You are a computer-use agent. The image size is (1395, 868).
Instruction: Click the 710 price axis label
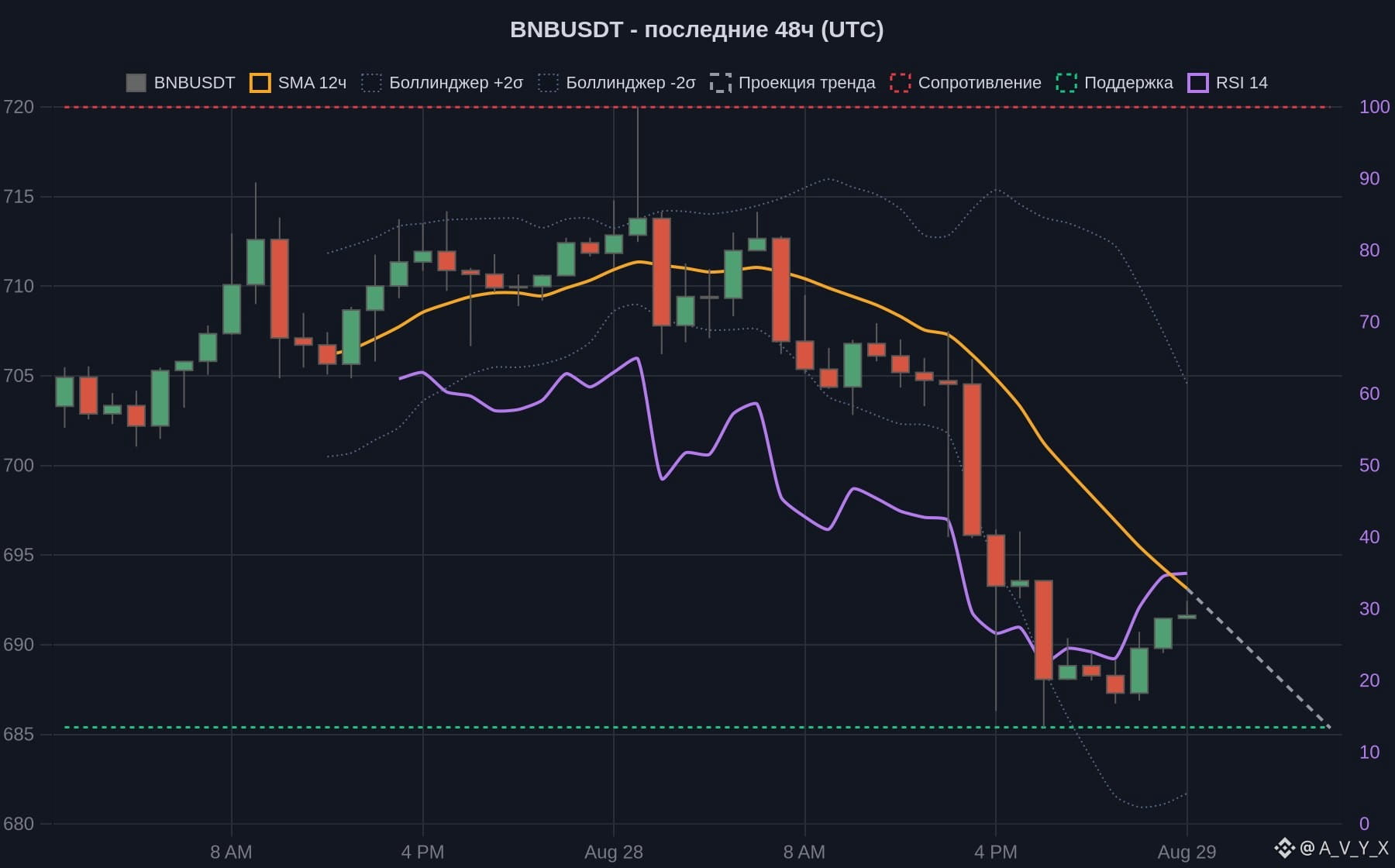pos(19,286)
